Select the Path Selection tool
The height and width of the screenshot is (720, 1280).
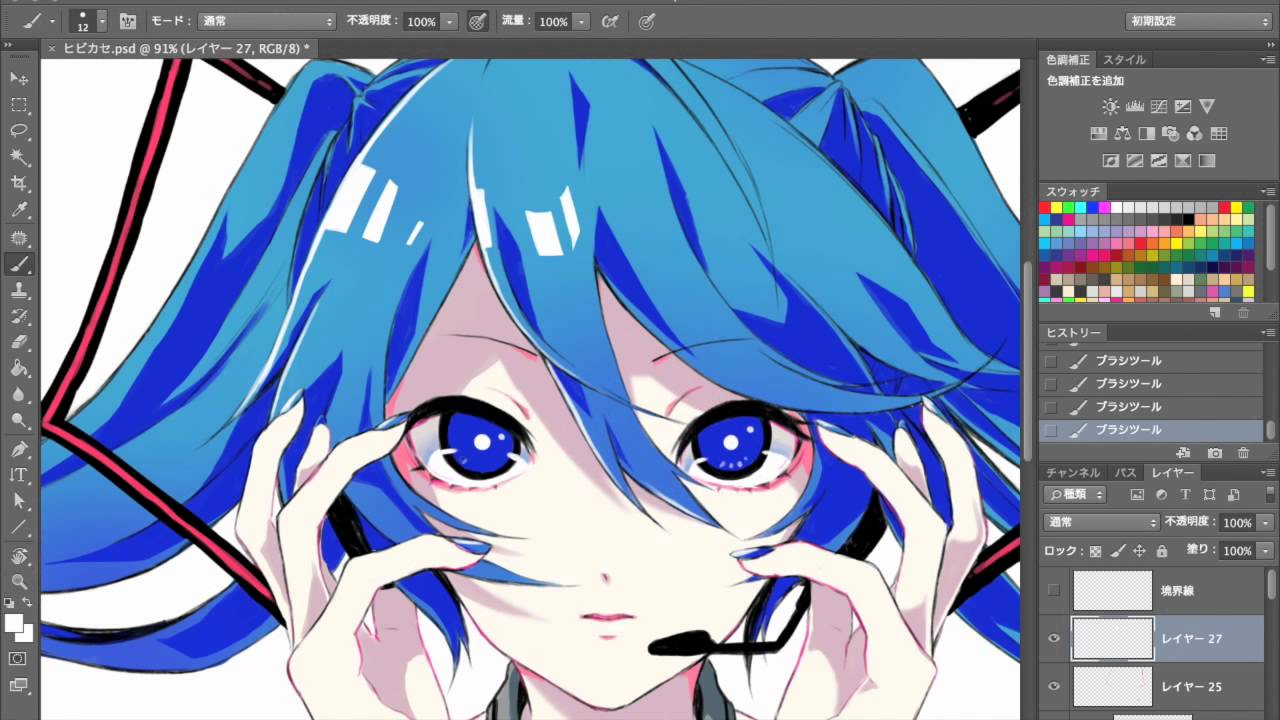(19, 501)
